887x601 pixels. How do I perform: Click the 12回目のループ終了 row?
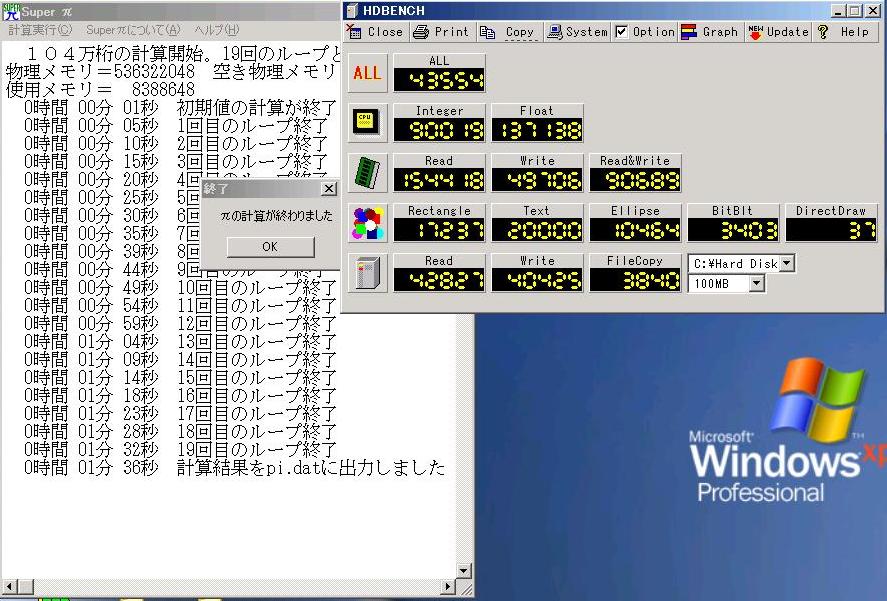pos(180,323)
